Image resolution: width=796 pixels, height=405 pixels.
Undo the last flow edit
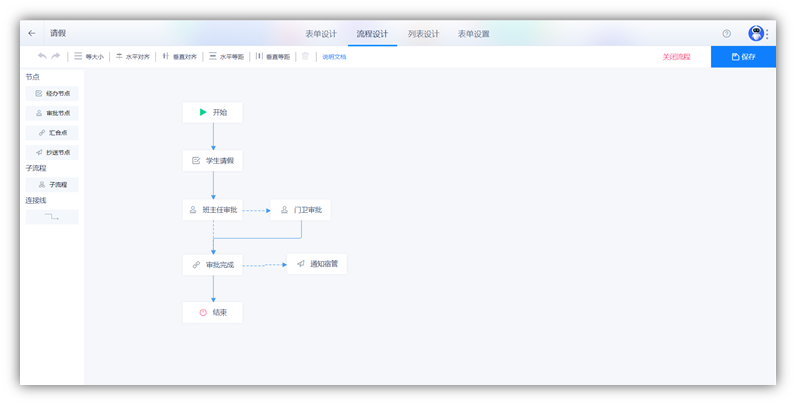click(42, 56)
